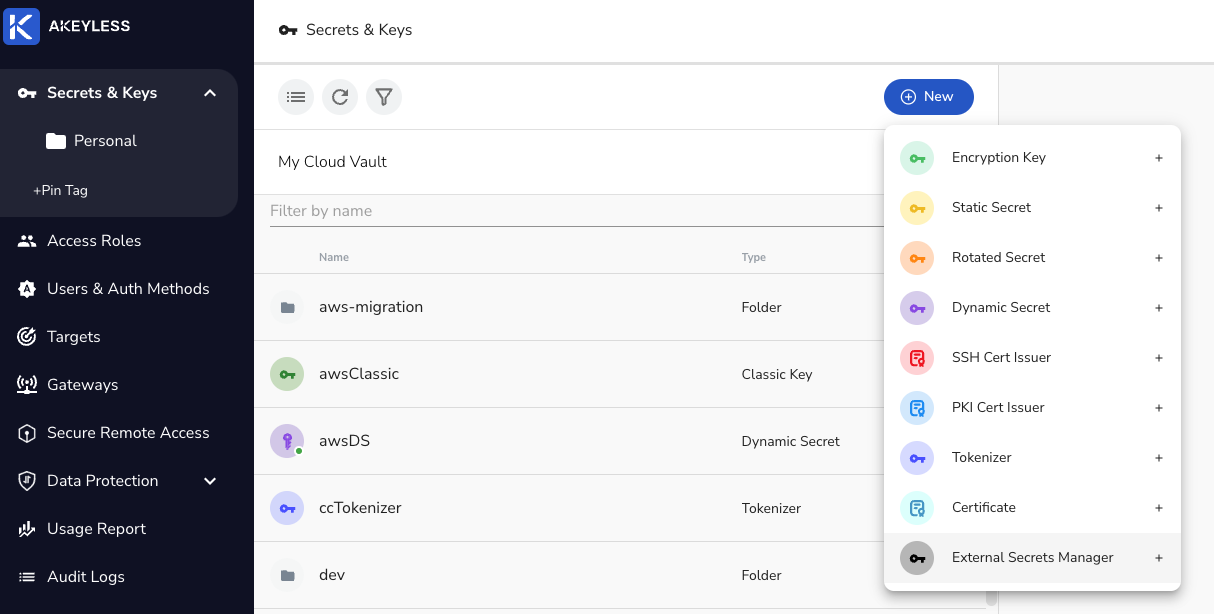Click the Secrets & Keys page title

click(359, 30)
